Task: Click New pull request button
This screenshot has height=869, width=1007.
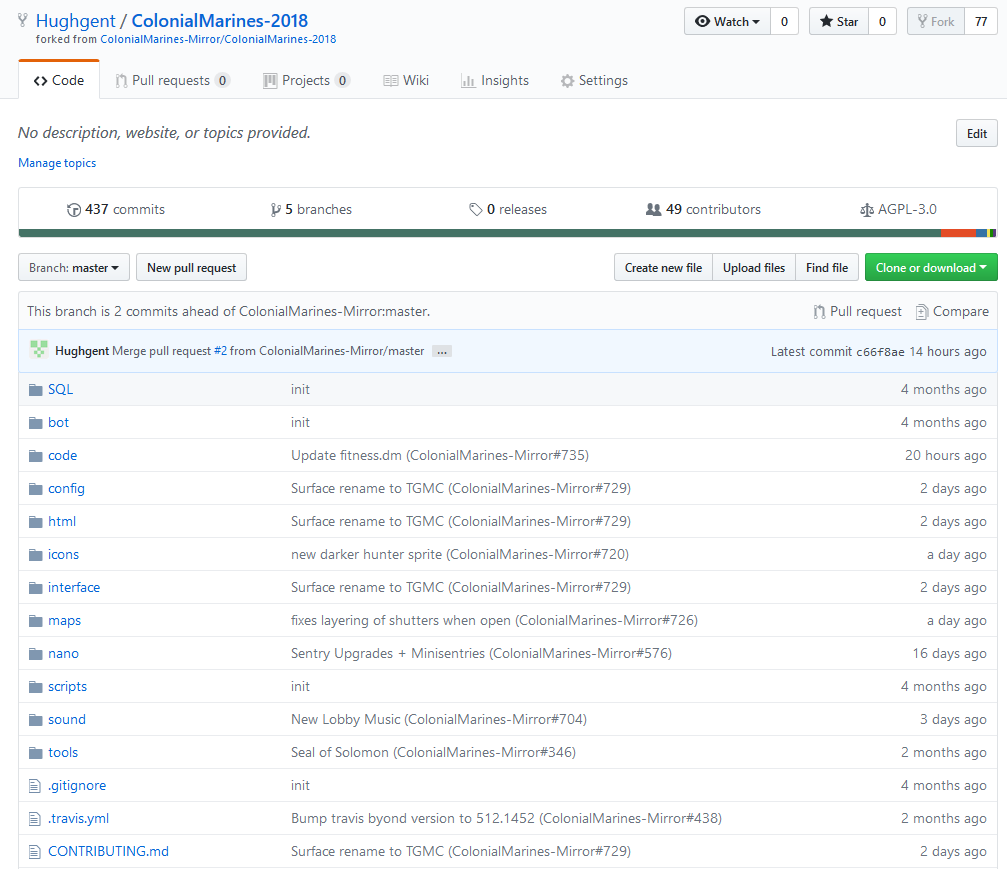Action: point(191,268)
